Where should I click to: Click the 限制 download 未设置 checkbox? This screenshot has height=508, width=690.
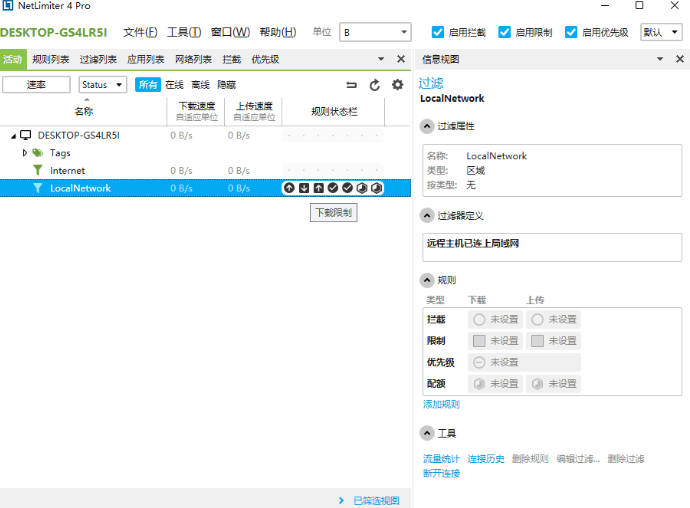[x=479, y=341]
